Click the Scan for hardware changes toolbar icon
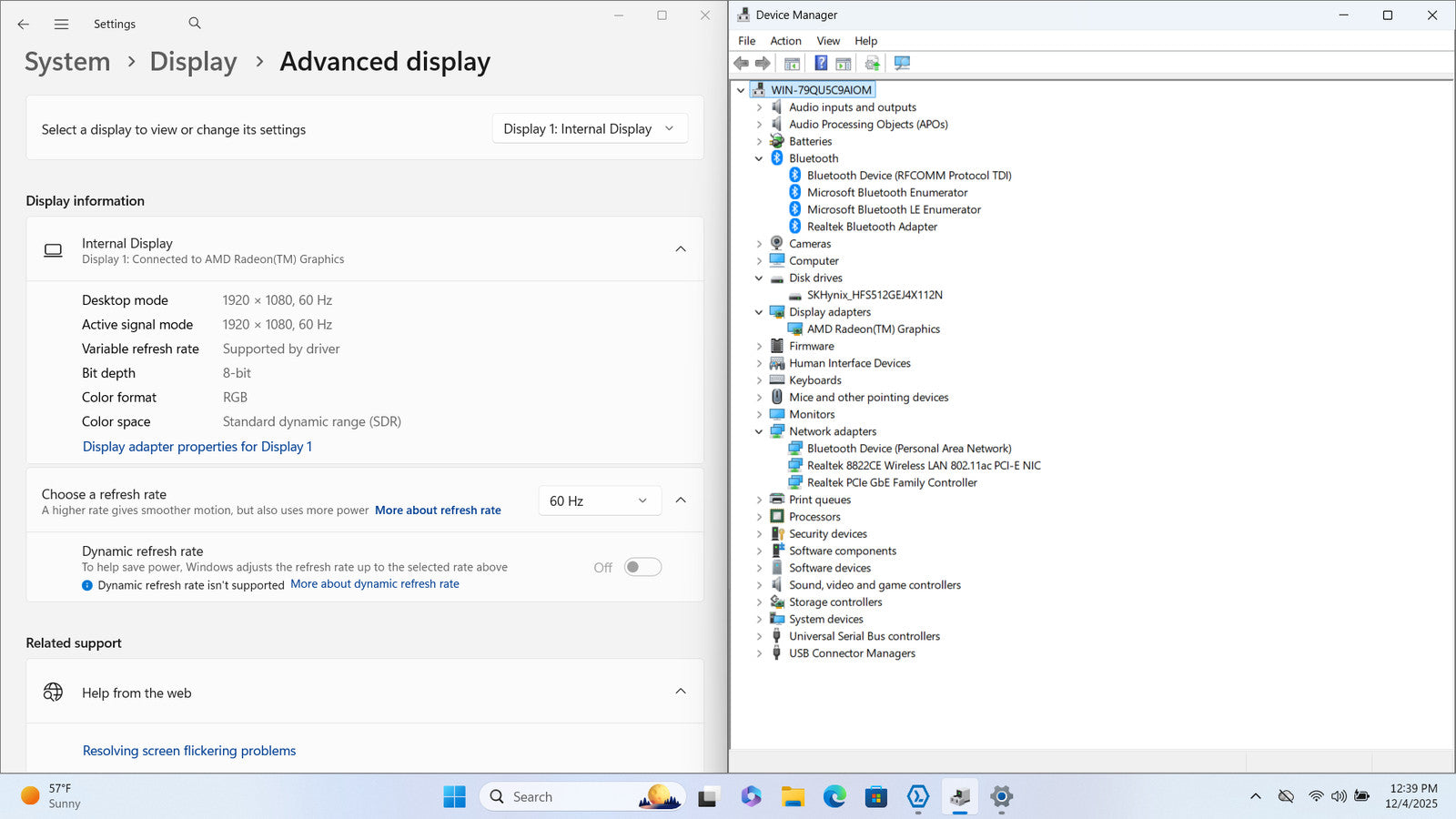The height and width of the screenshot is (819, 1456). point(902,64)
